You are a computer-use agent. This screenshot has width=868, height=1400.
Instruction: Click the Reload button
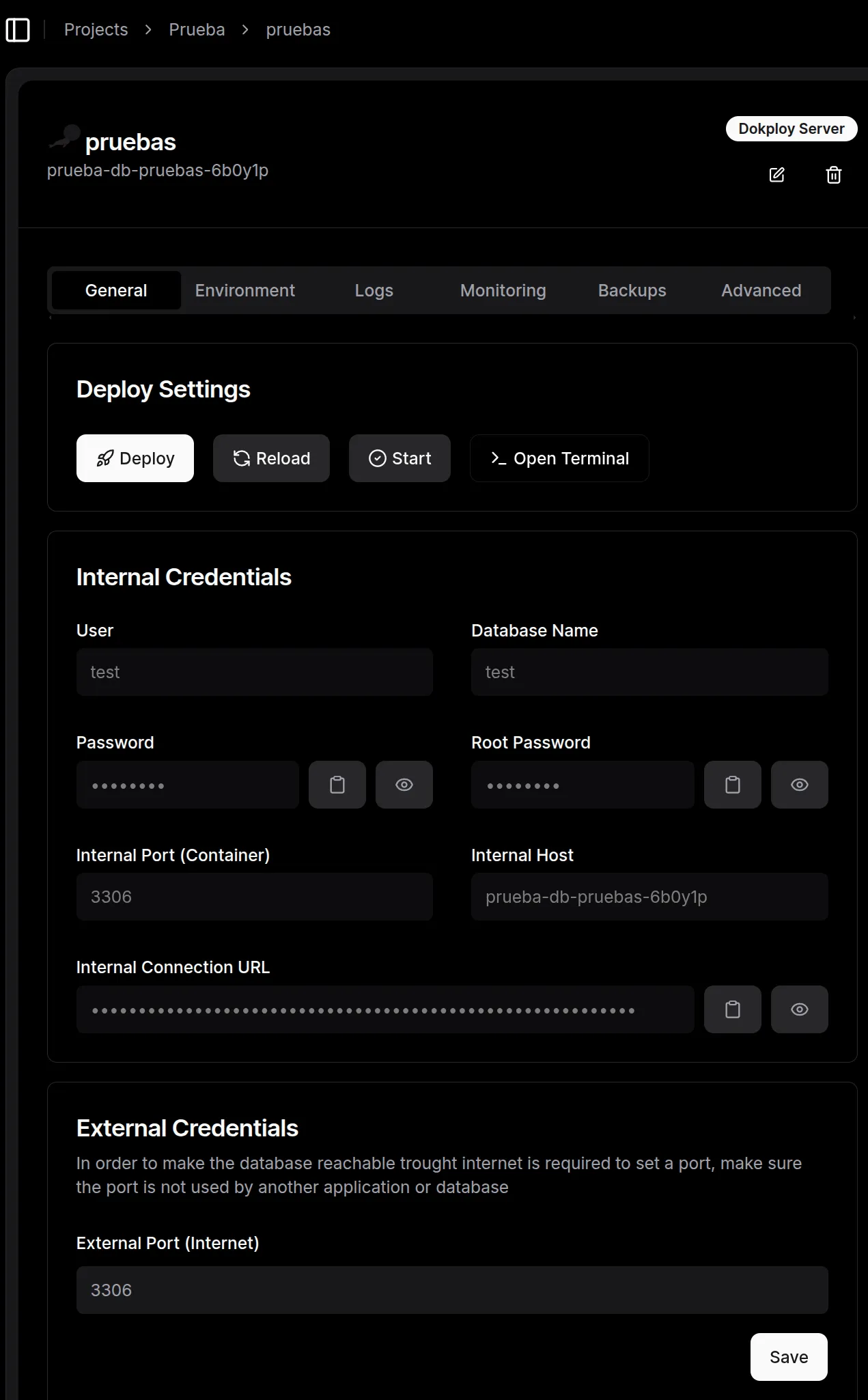271,458
